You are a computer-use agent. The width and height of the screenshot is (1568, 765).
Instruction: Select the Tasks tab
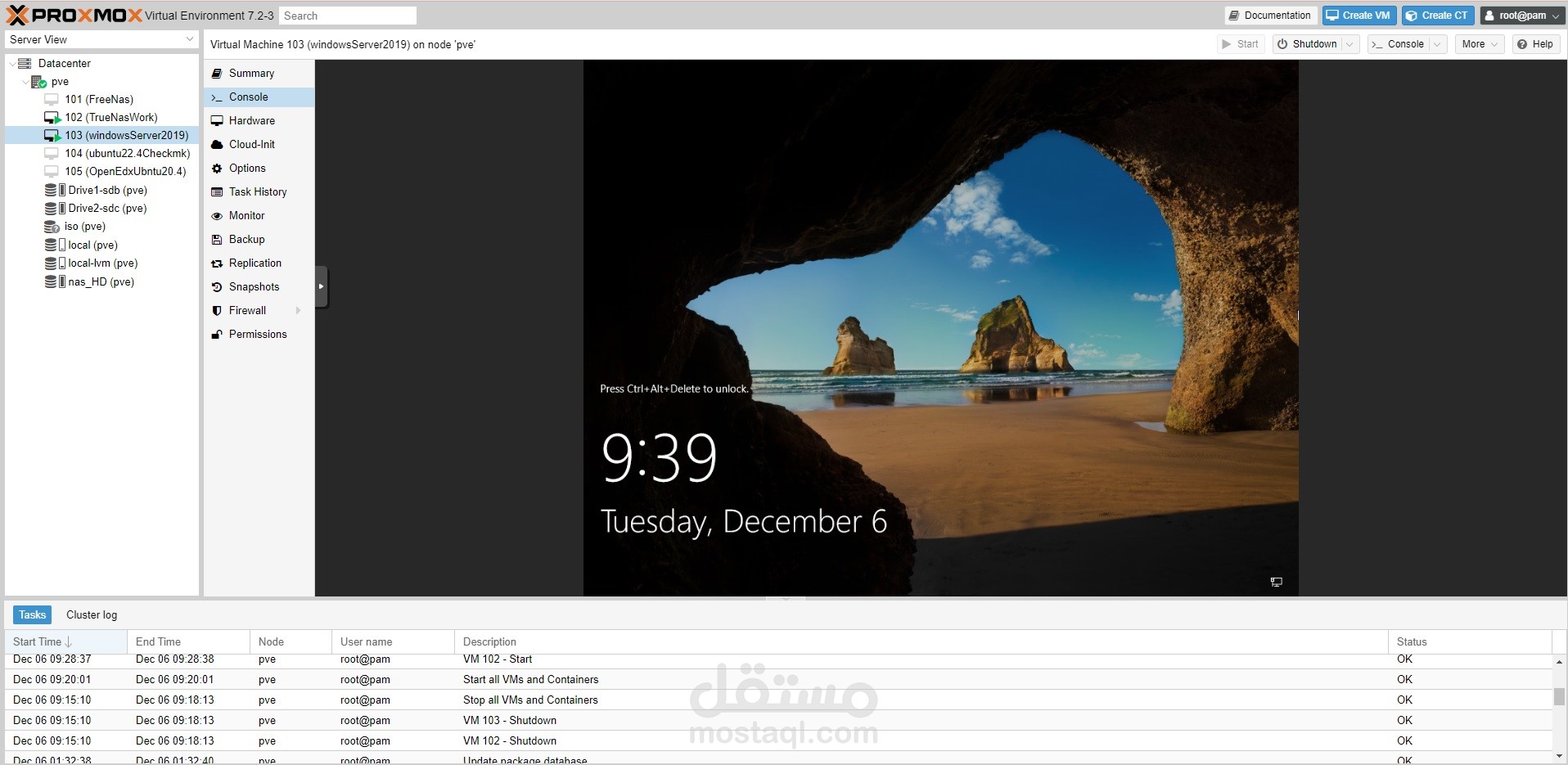(32, 614)
